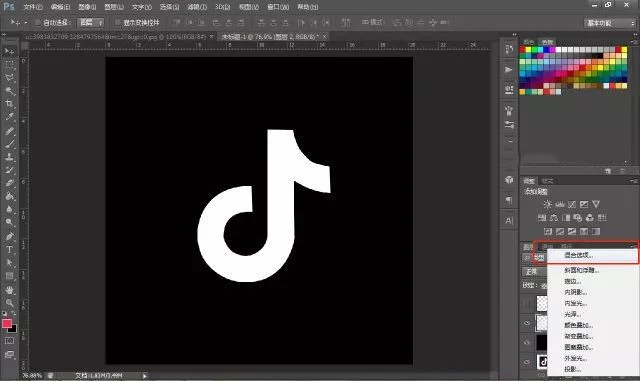
Task: Add a Brightness/Contrast adjustment
Action: (547, 204)
